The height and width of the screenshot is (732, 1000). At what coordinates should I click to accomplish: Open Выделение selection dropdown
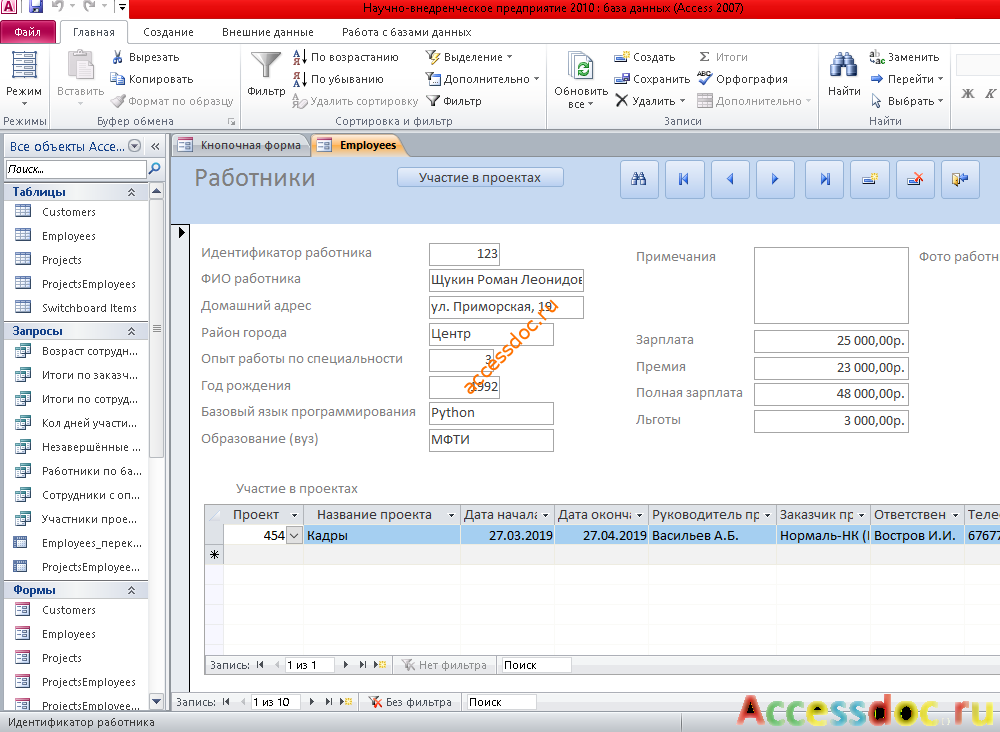[469, 57]
